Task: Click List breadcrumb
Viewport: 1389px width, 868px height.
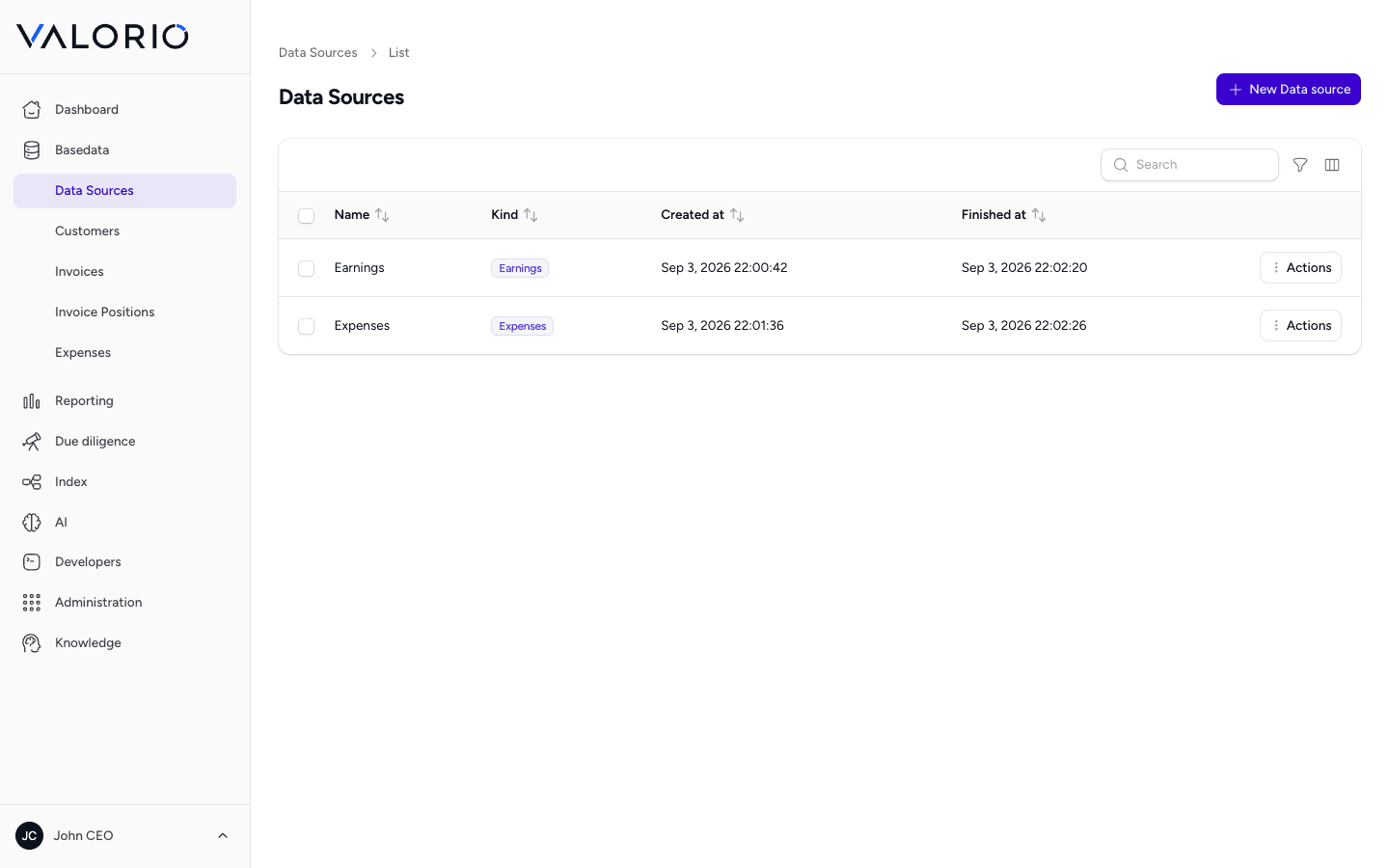Action: pos(399,53)
